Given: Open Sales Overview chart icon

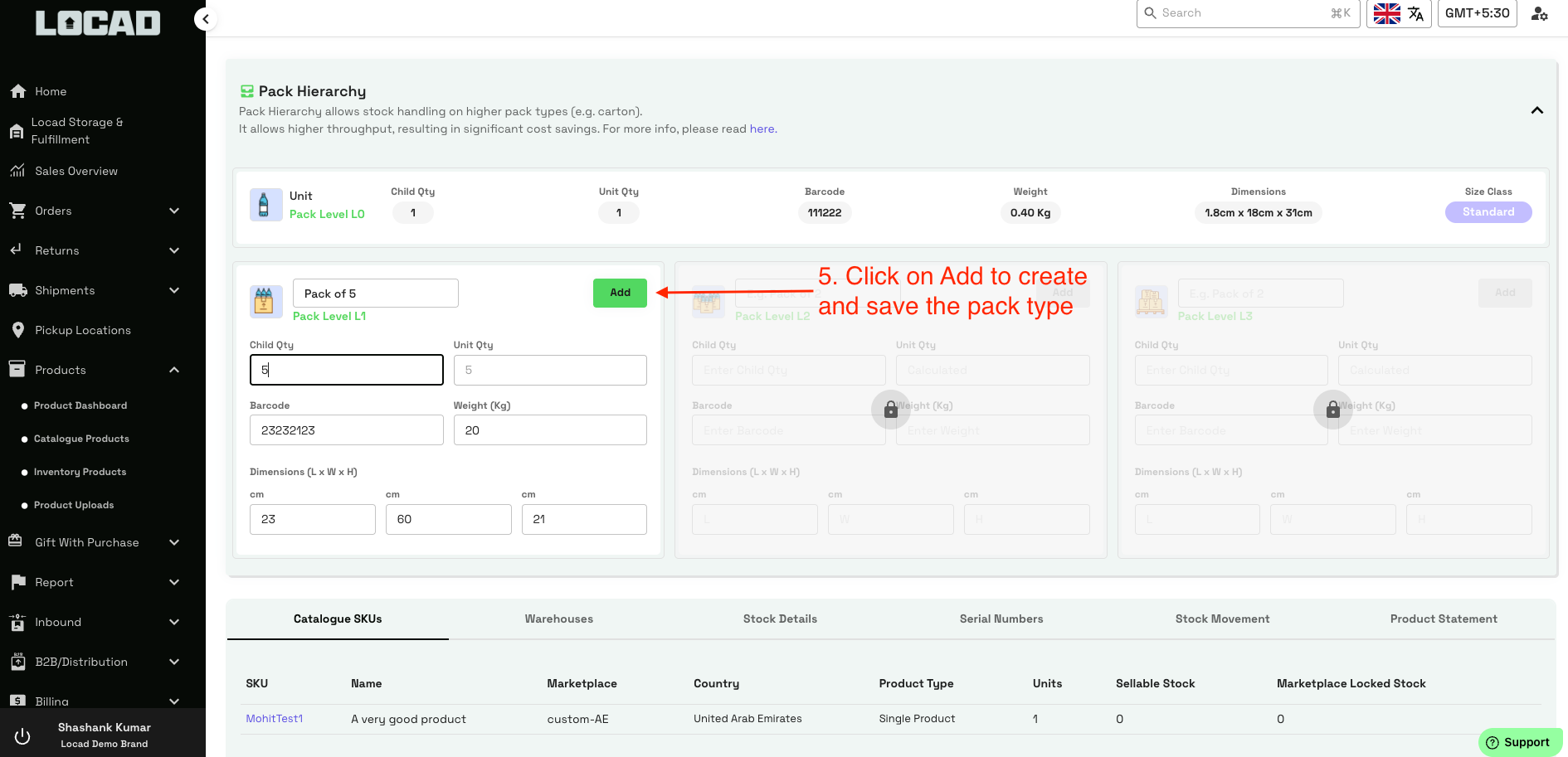Looking at the screenshot, I should [17, 171].
